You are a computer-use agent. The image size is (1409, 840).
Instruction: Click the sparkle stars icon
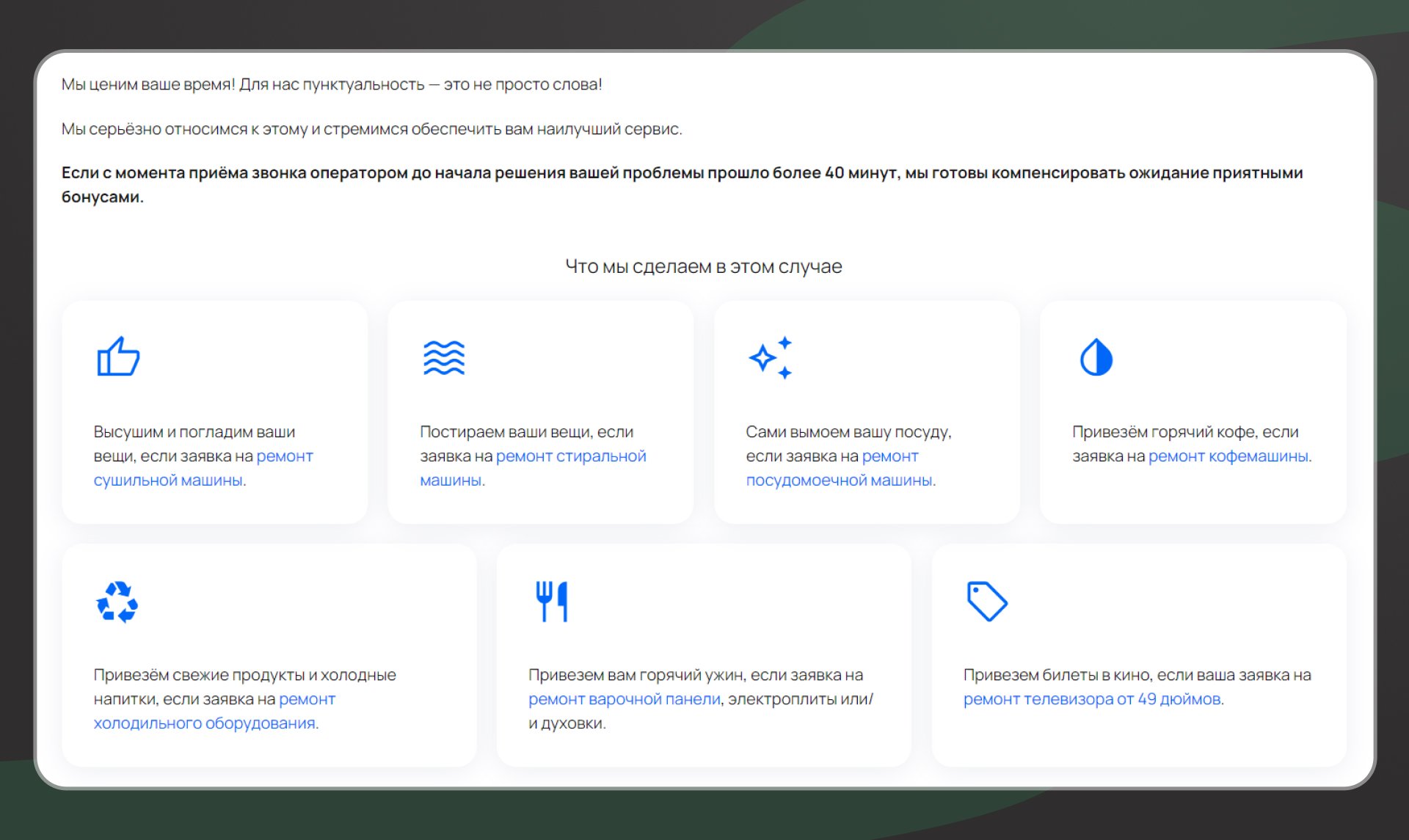coord(770,358)
